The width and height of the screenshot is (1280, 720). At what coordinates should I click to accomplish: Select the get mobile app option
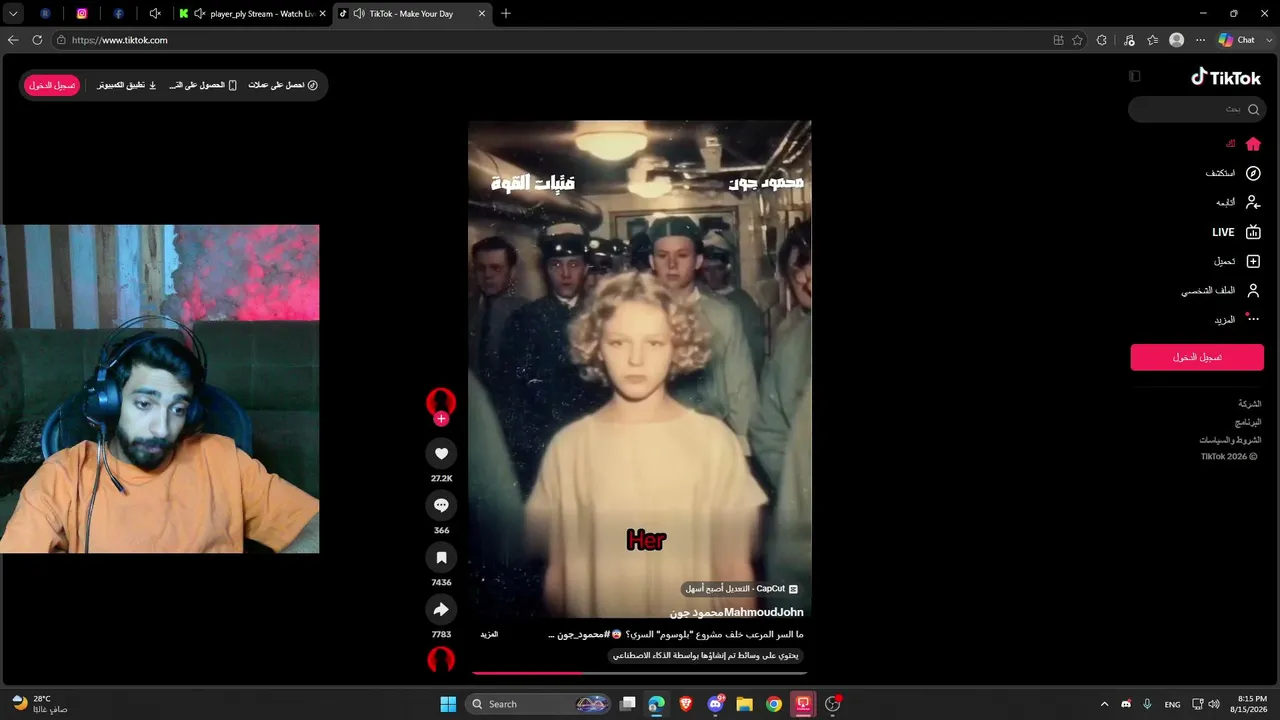pos(203,85)
